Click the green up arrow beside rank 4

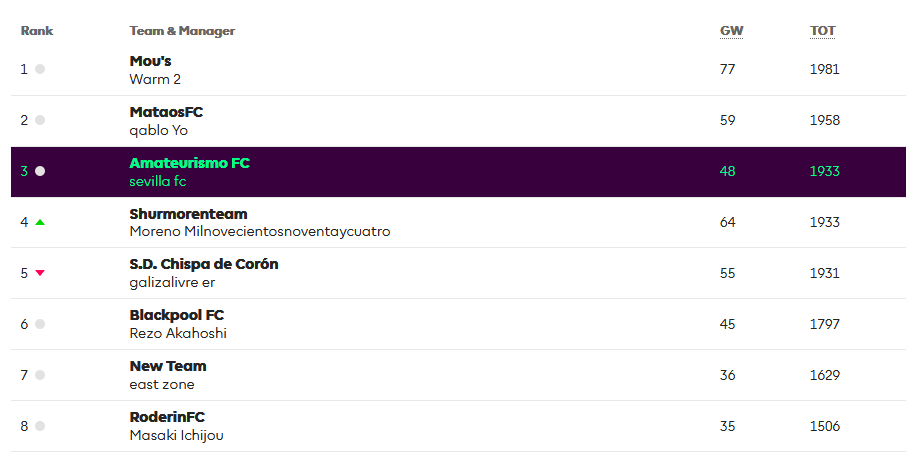pyautogui.click(x=40, y=222)
